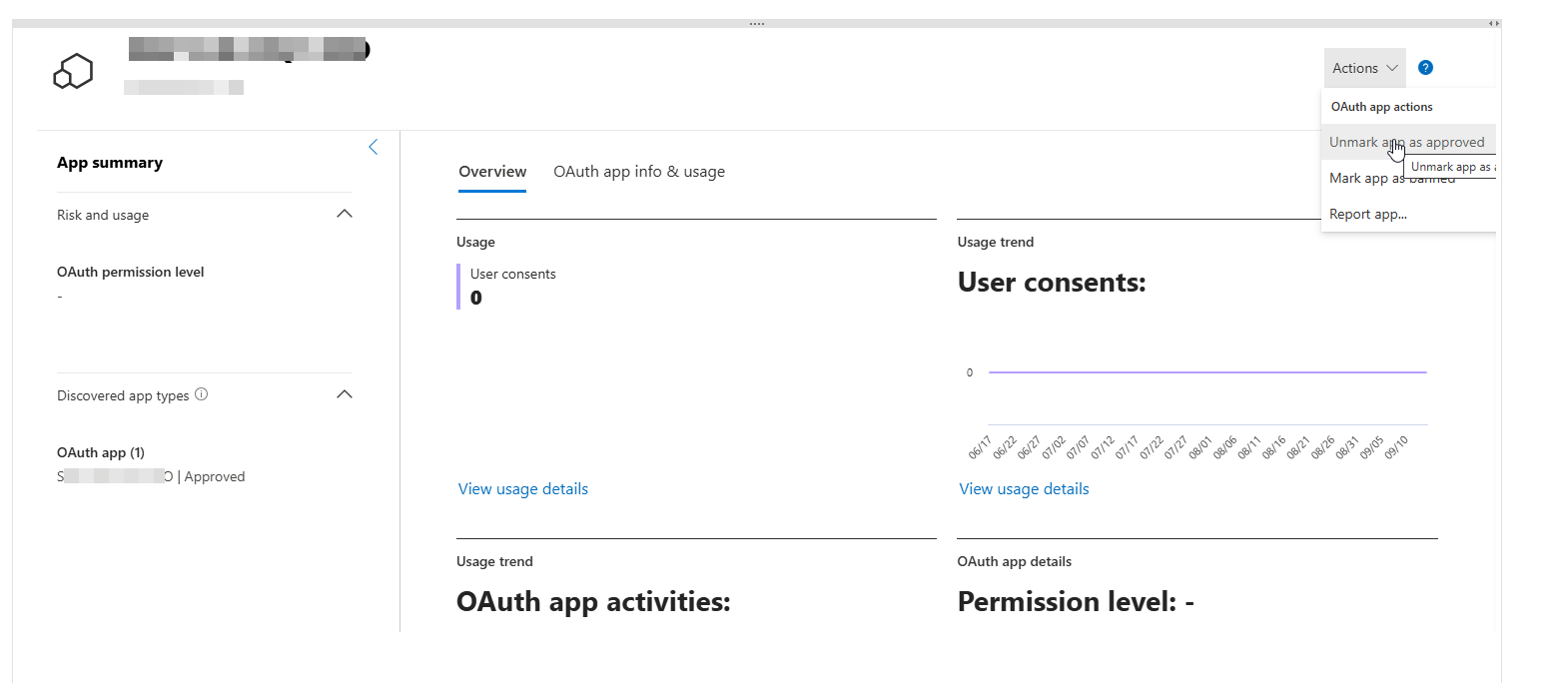
Task: Click the panel drag handle dots at top
Action: [757, 23]
